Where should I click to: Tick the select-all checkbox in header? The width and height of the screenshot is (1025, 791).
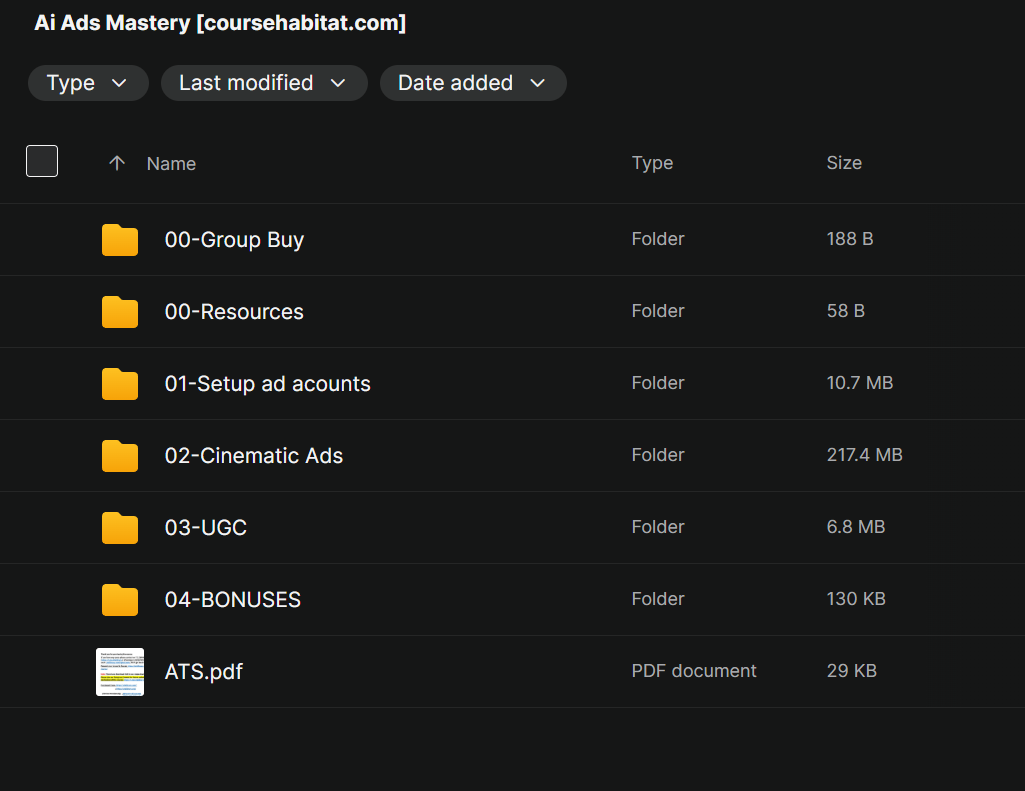42,161
